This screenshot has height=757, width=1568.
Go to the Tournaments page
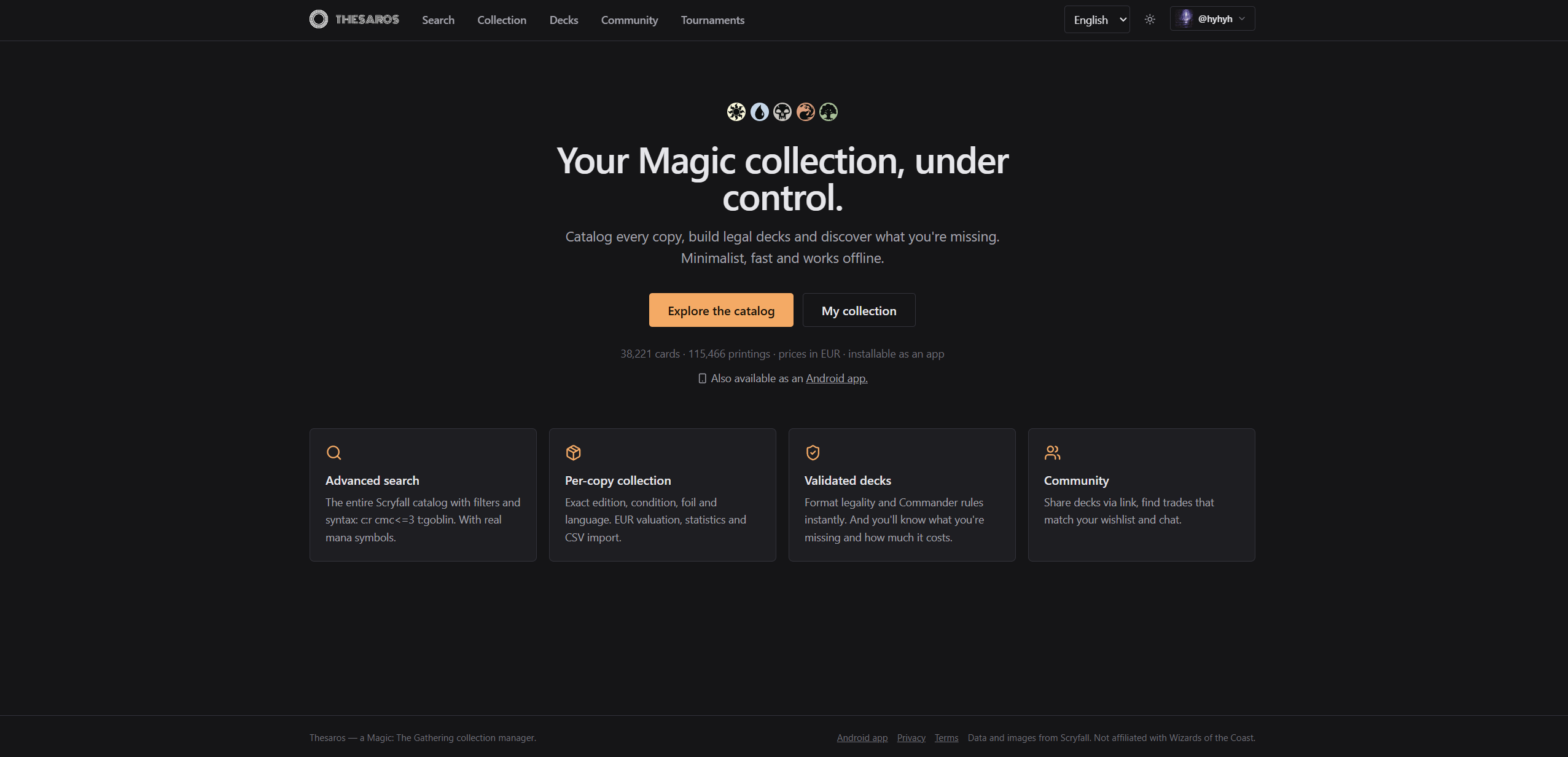[x=712, y=20]
